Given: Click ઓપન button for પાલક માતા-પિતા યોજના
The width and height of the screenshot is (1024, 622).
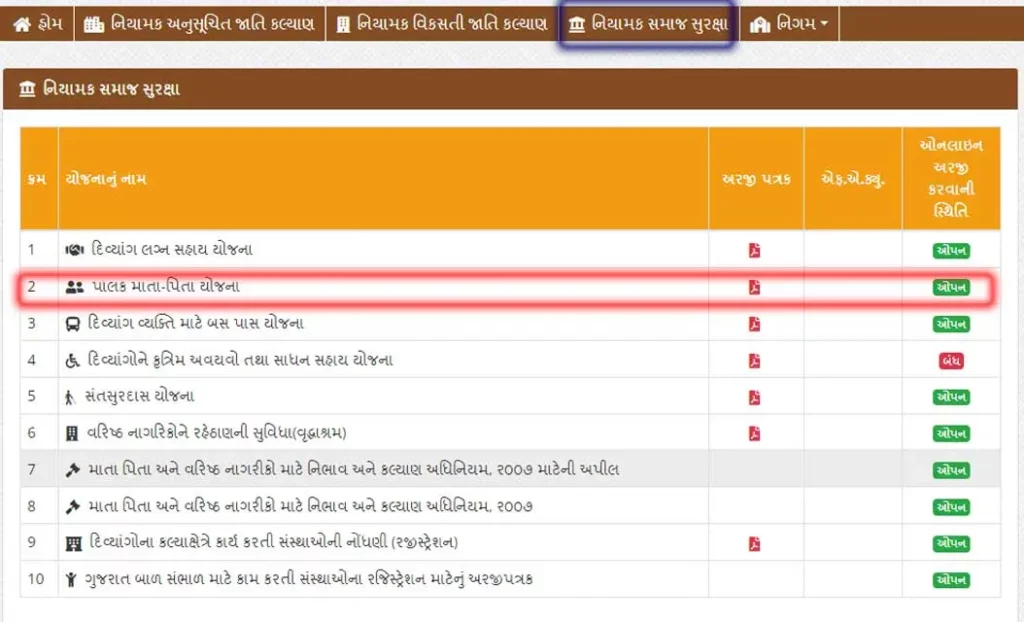Looking at the screenshot, I should pyautogui.click(x=951, y=288).
